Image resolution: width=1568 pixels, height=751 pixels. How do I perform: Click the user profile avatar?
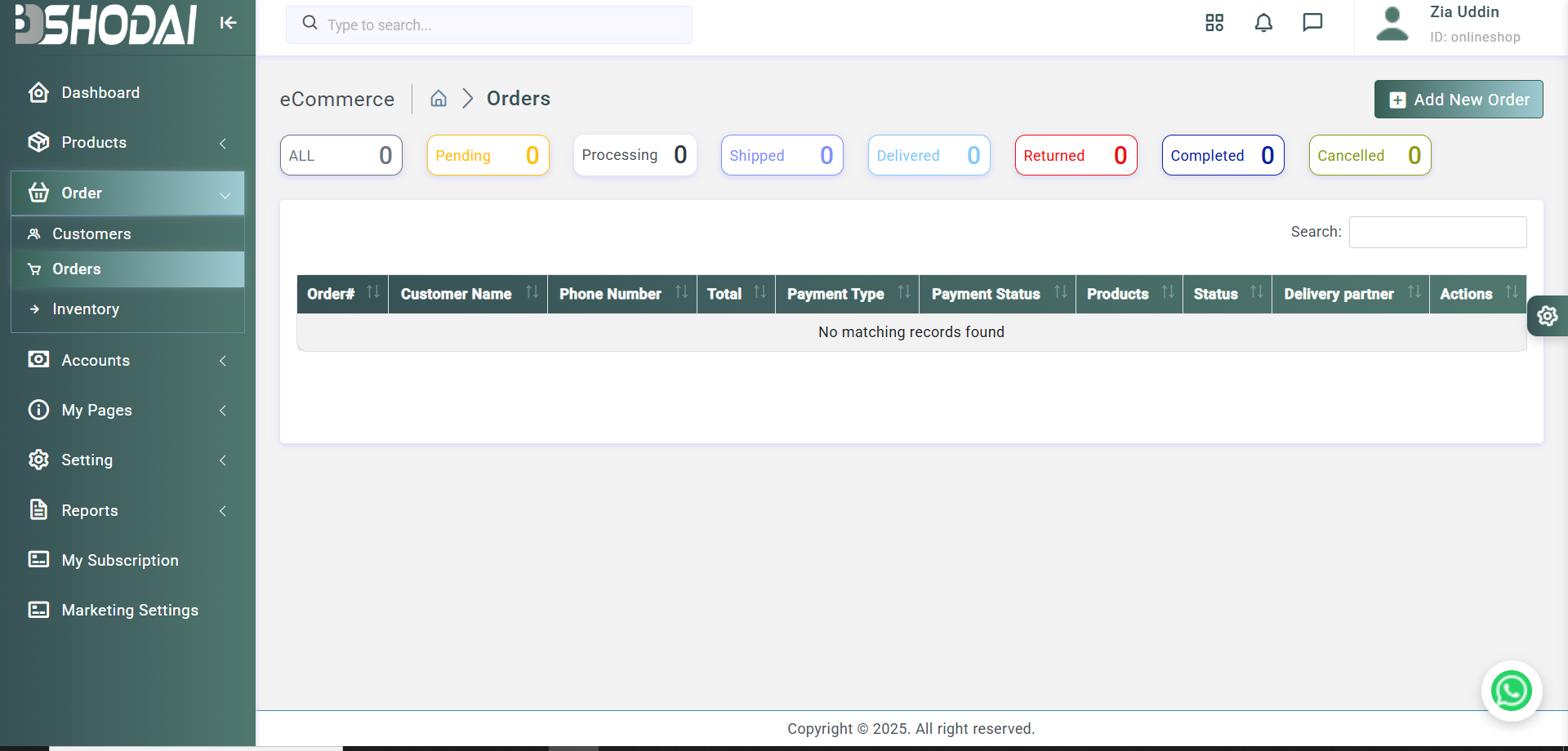1392,24
